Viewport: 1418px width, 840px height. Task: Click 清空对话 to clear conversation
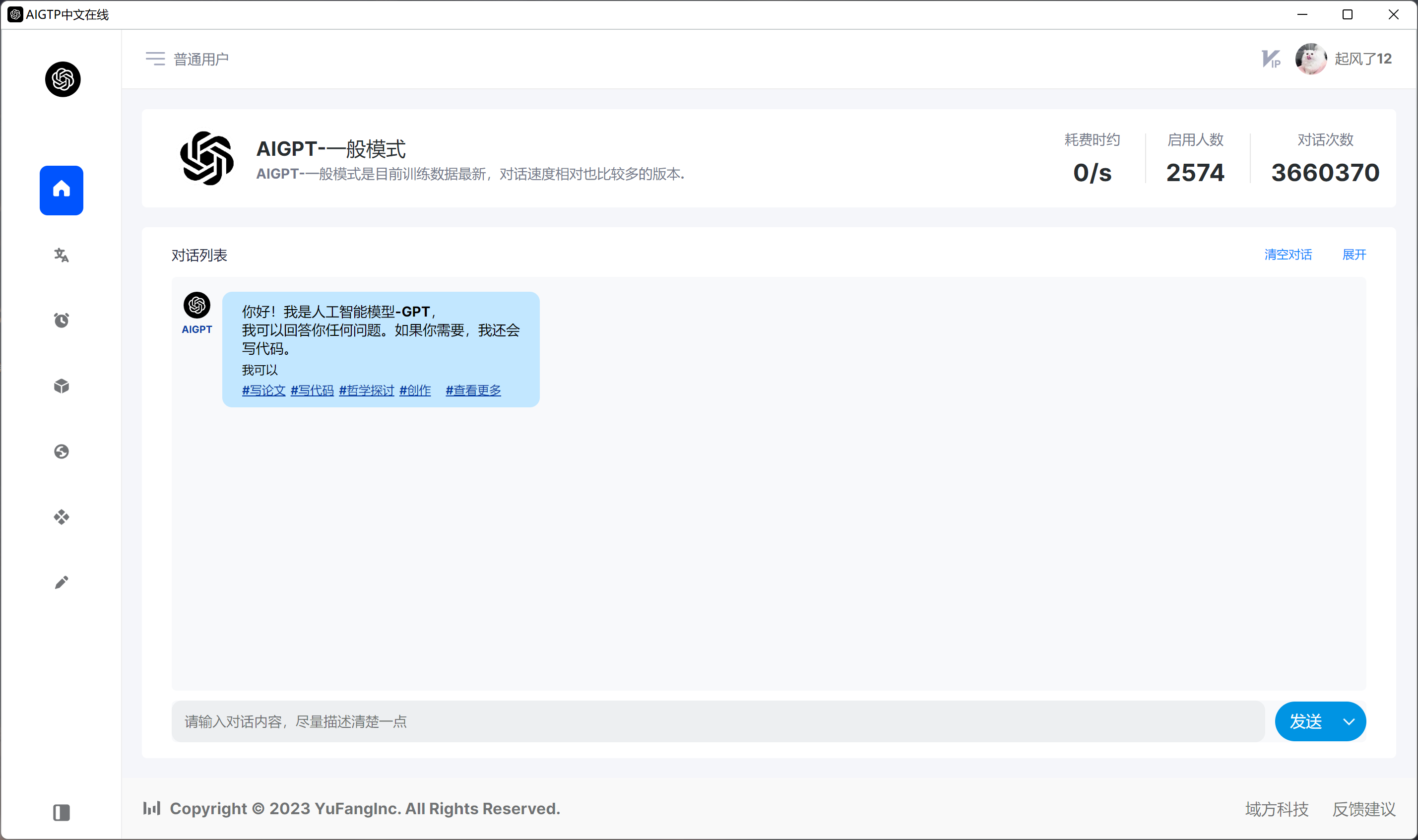(1288, 255)
